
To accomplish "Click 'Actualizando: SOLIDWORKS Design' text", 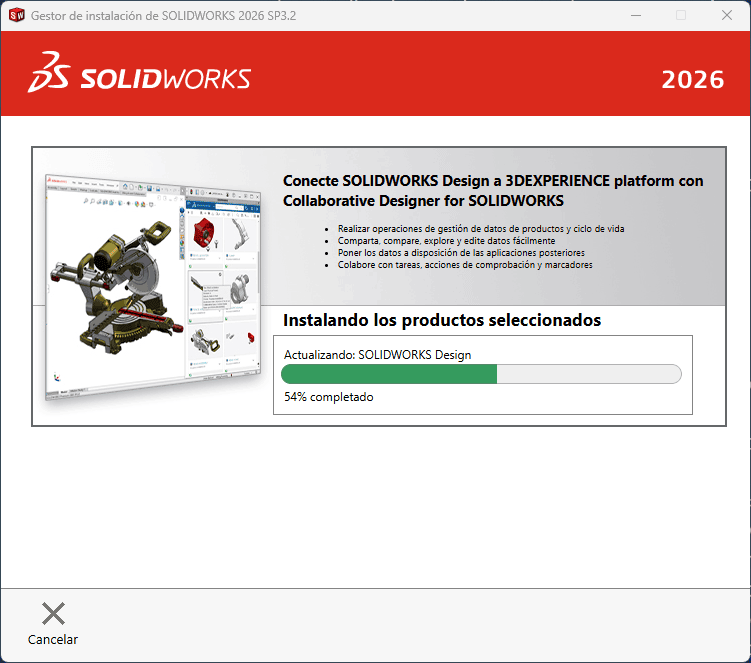I will coord(377,355).
